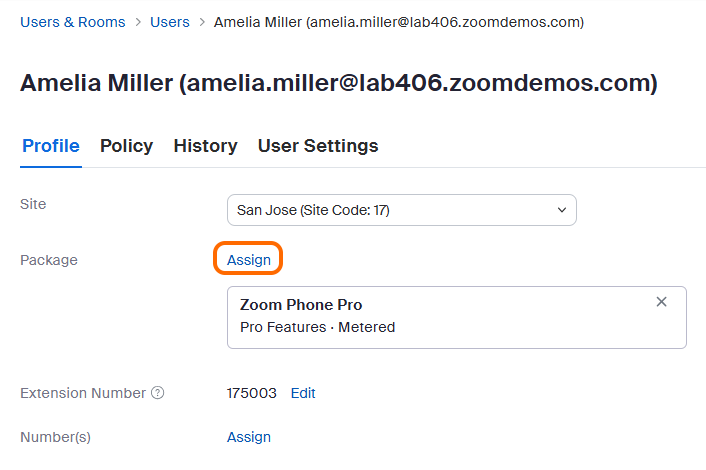Select the Profile tab
Viewport: 706px width, 470px height.
[x=51, y=146]
